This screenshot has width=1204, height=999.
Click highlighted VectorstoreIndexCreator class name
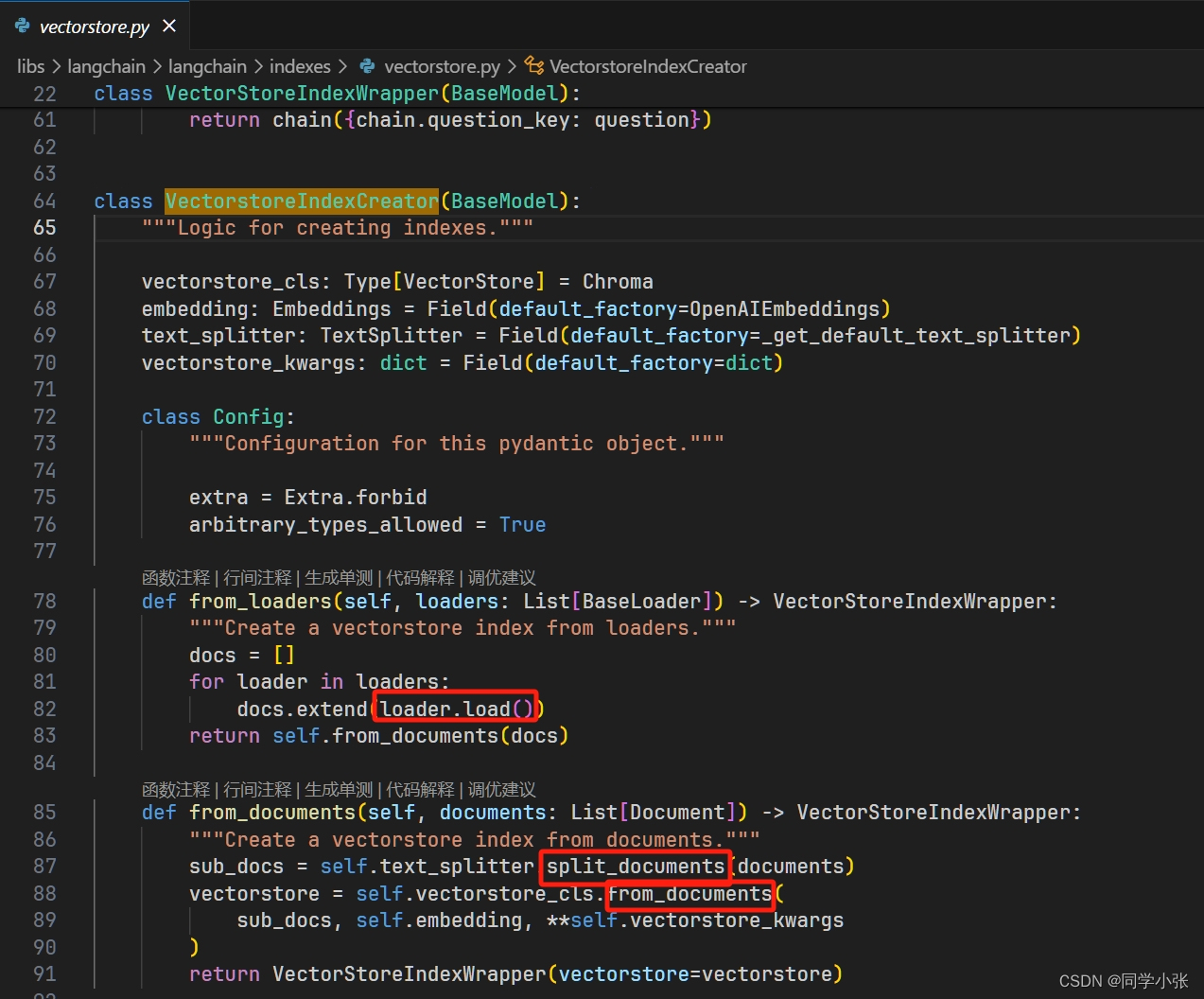[x=302, y=201]
